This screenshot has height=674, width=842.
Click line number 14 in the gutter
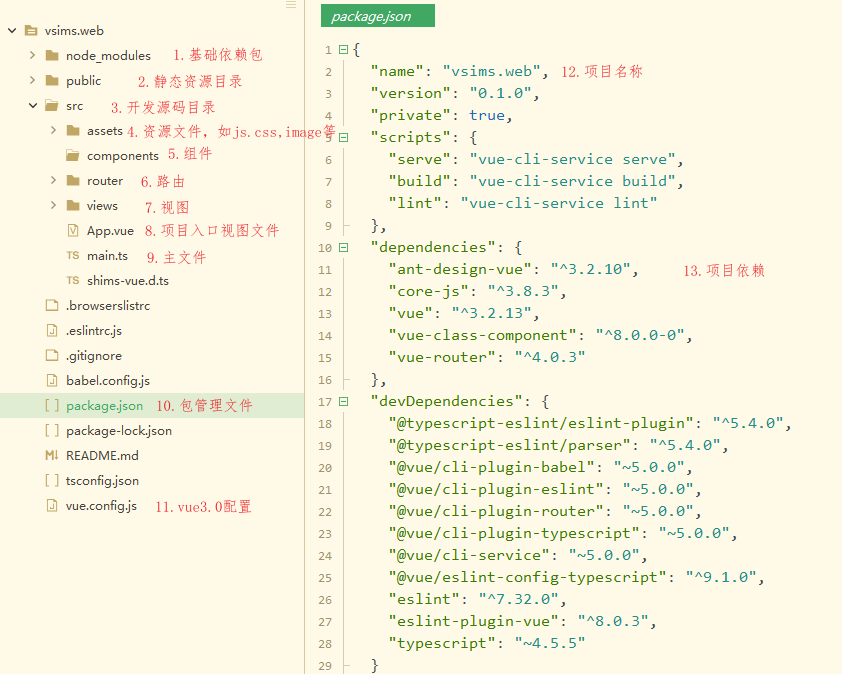tap(325, 336)
